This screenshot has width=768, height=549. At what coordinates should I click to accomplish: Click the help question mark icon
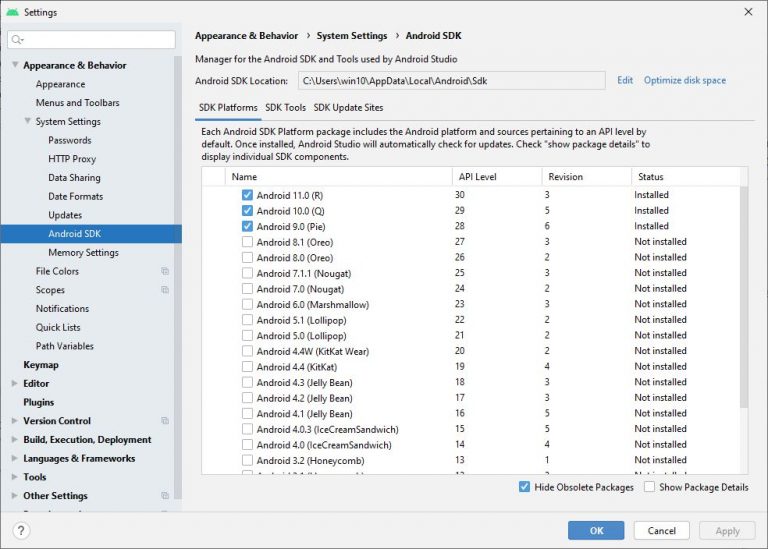tap(20, 530)
